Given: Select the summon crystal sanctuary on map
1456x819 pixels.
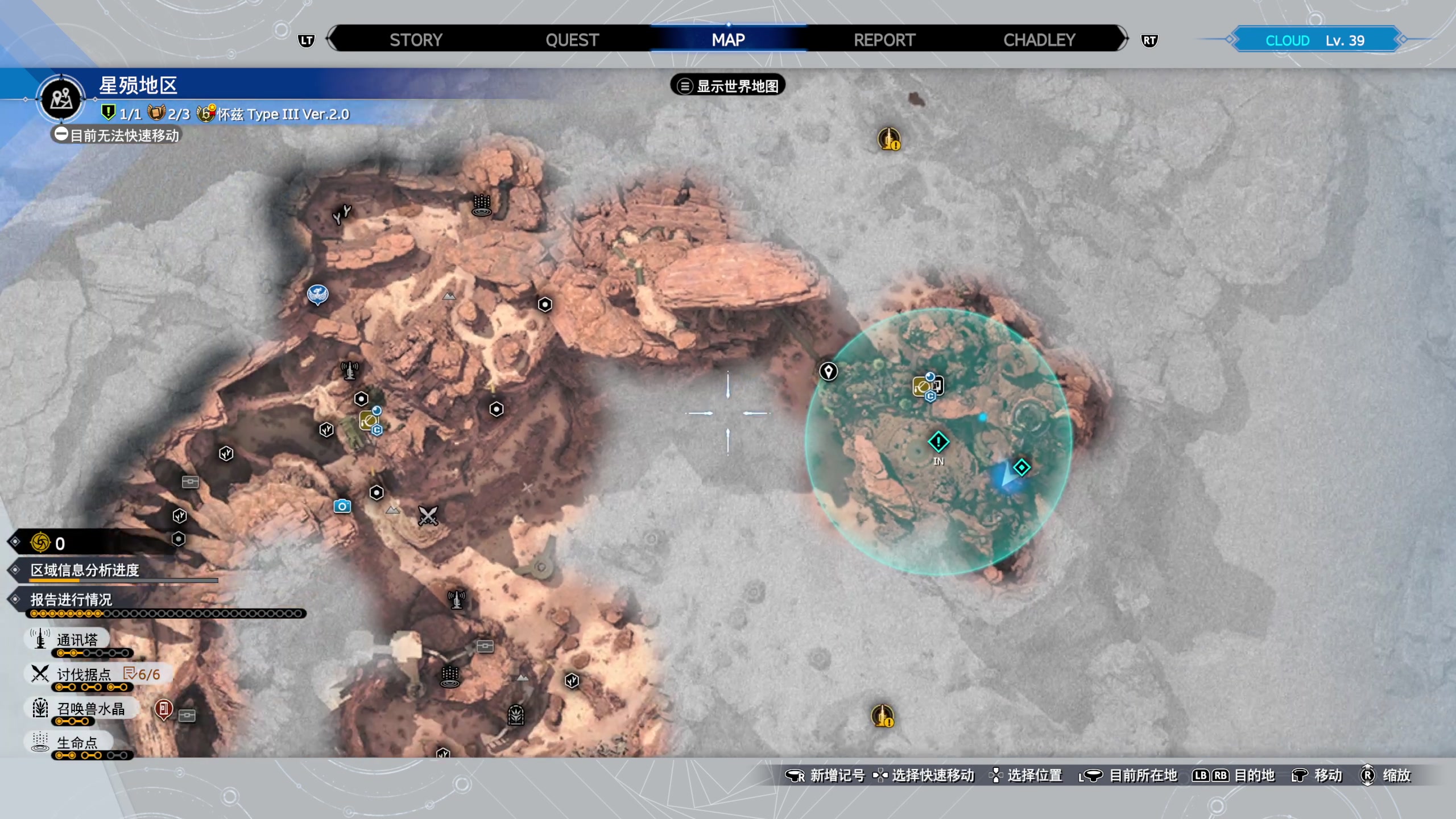Looking at the screenshot, I should point(515,715).
